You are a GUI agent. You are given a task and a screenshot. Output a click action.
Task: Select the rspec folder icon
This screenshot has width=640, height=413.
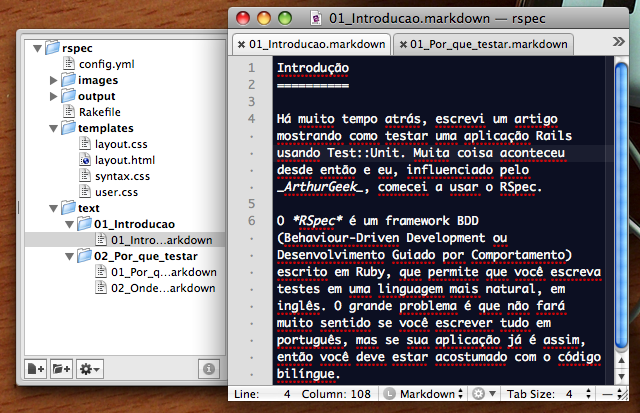52,47
